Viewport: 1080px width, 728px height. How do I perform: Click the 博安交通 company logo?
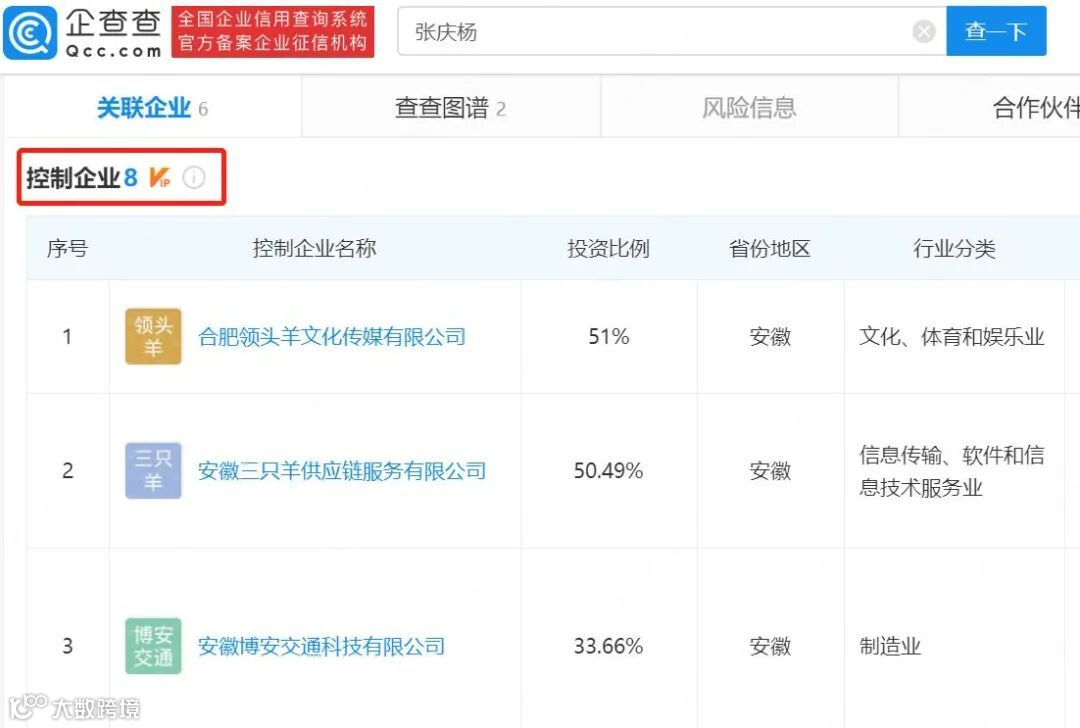point(153,646)
